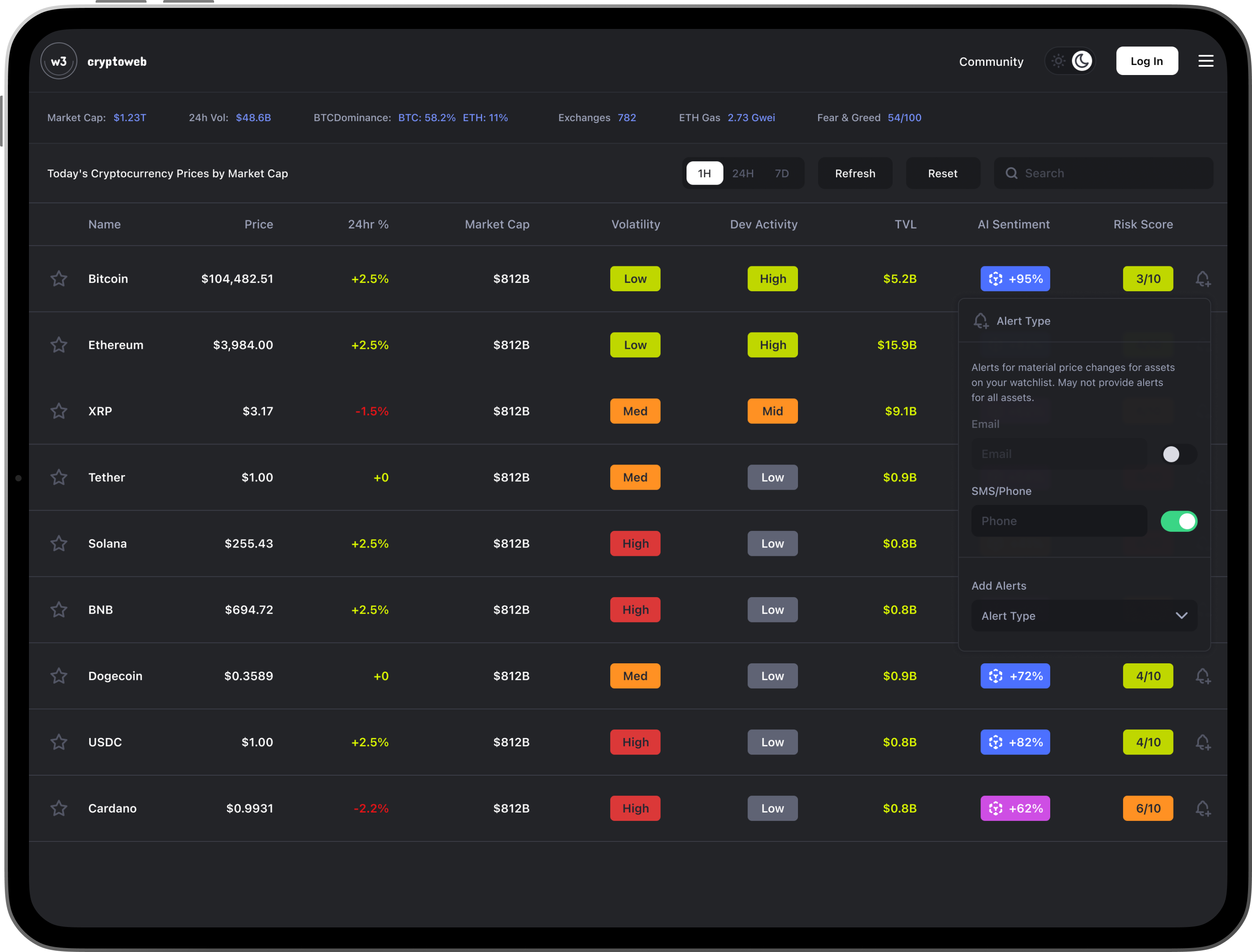1252x952 pixels.
Task: Sort by Risk Score column header
Action: (1143, 225)
